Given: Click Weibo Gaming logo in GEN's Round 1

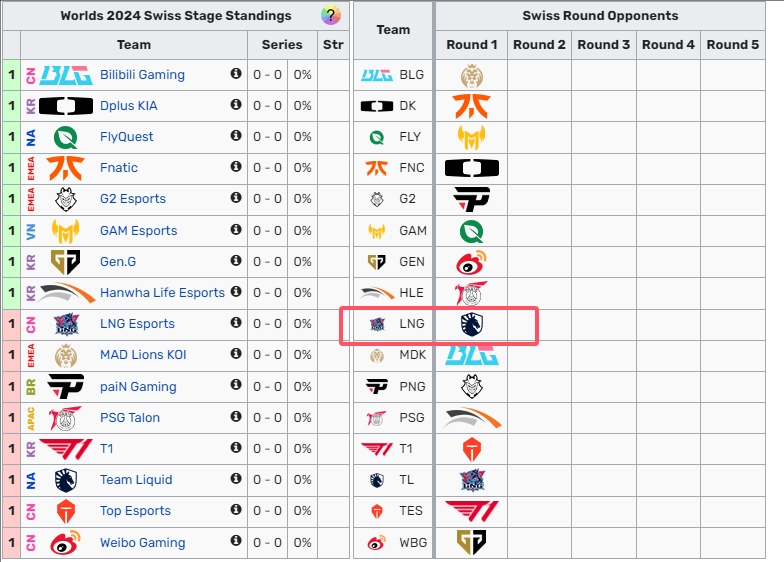Looking at the screenshot, I should (471, 262).
